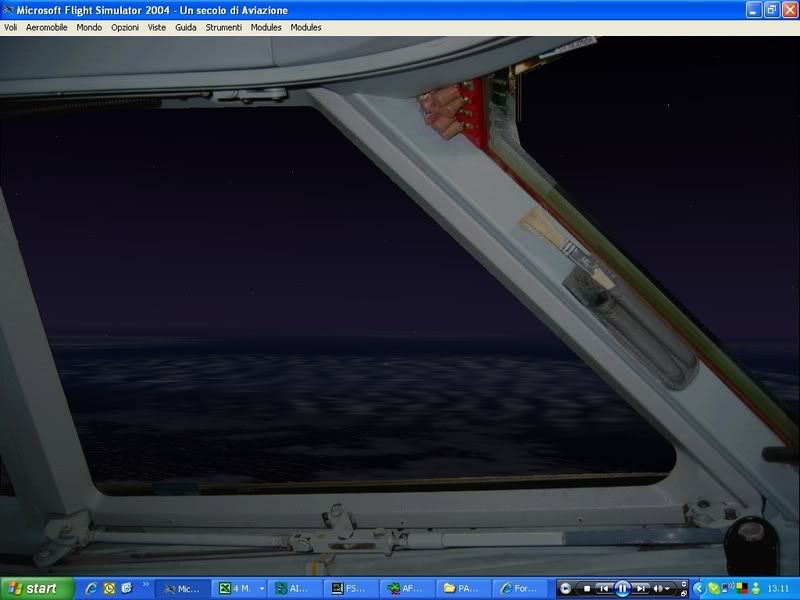This screenshot has width=800, height=600.
Task: Click the multicolored squares tray icon
Action: pos(742,589)
